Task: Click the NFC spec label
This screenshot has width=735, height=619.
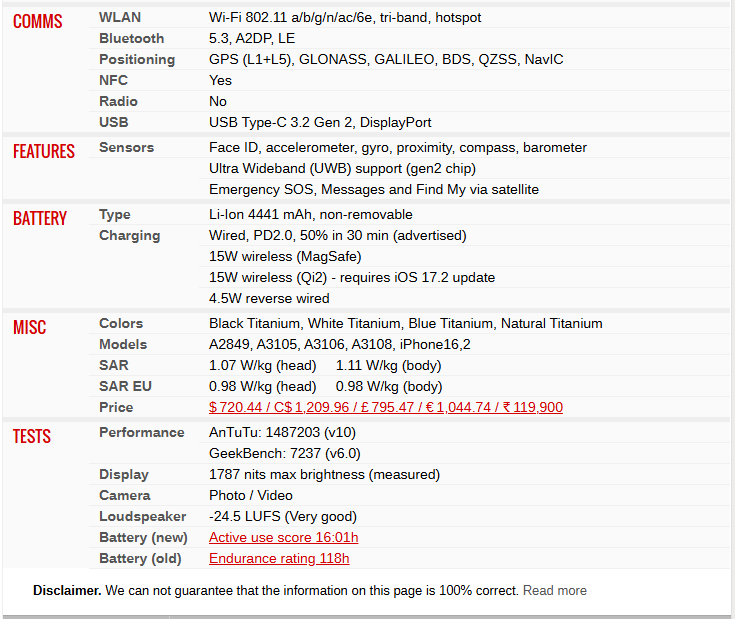Action: click(113, 80)
